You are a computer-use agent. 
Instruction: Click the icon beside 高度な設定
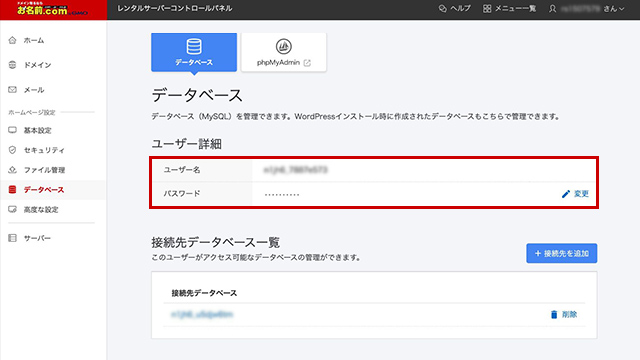[x=12, y=209]
